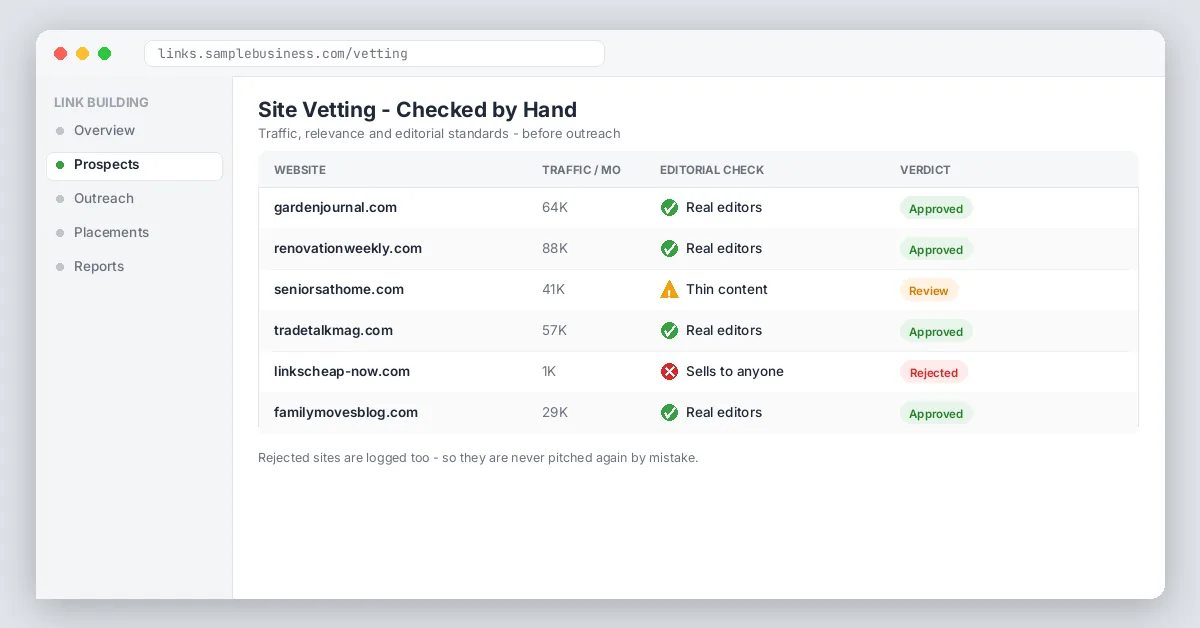The image size is (1200, 628).
Task: Click the address bar URL field
Action: tap(374, 54)
